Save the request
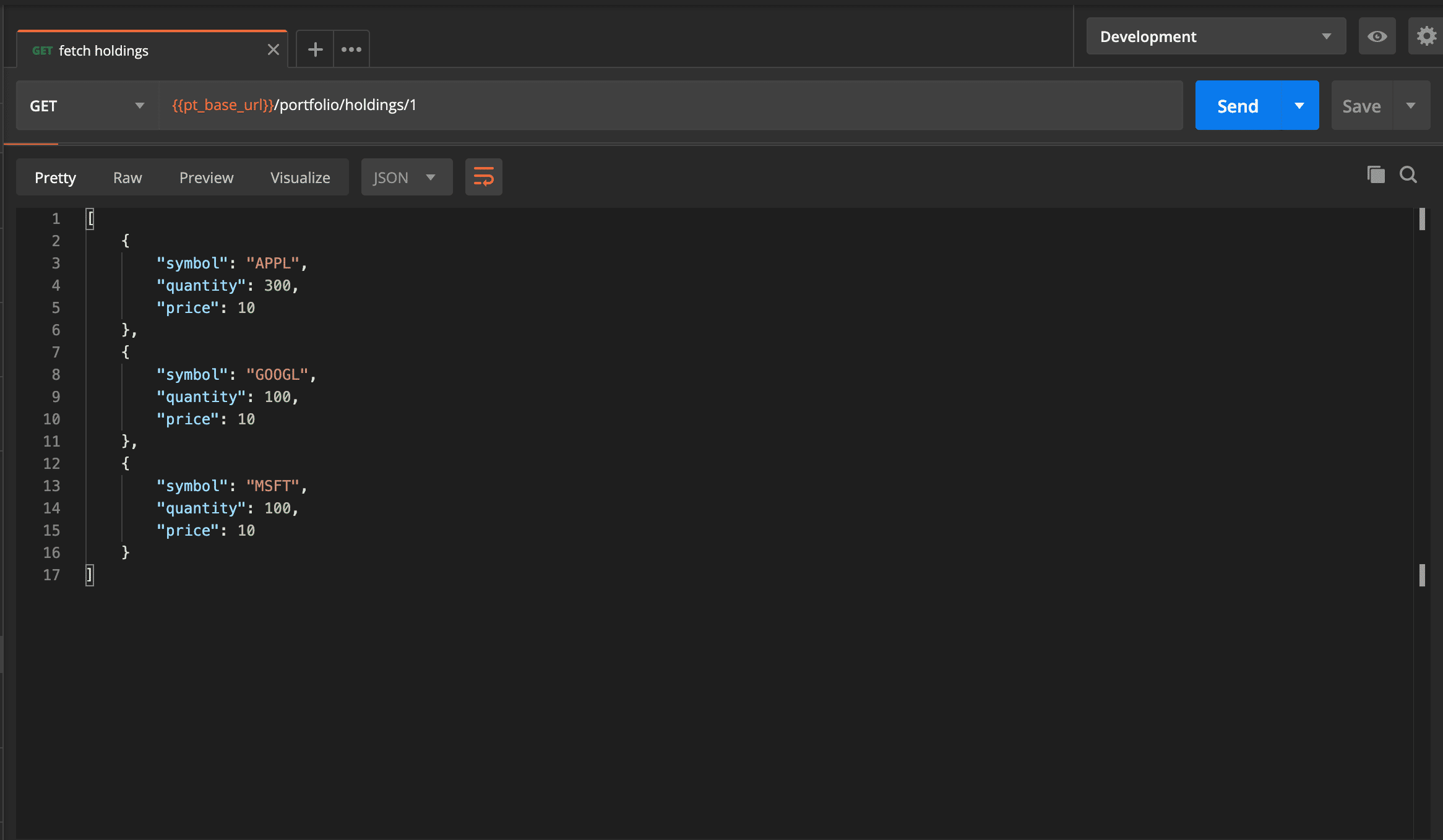 (1361, 106)
